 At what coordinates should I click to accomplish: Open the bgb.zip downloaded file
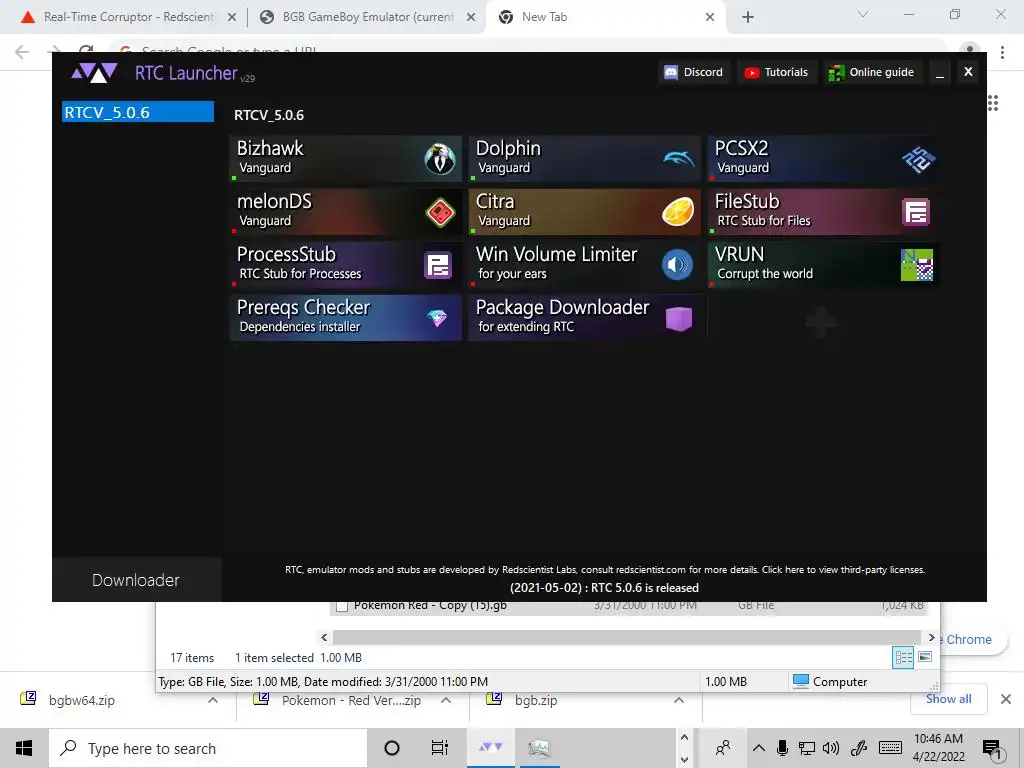[536, 700]
